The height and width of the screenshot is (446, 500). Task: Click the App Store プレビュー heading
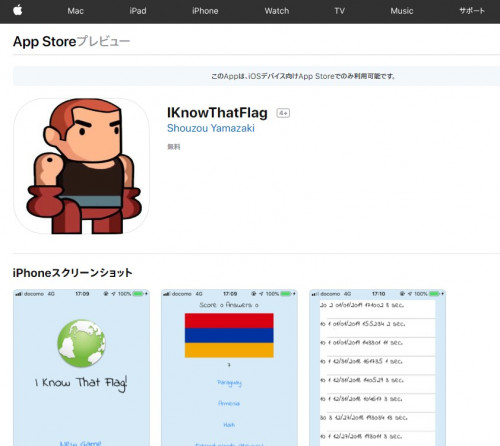[71, 42]
